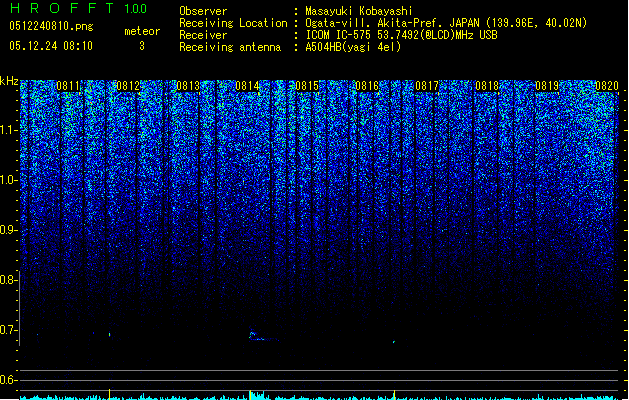
Task: Click the 0814 time marker
Action: pos(247,86)
